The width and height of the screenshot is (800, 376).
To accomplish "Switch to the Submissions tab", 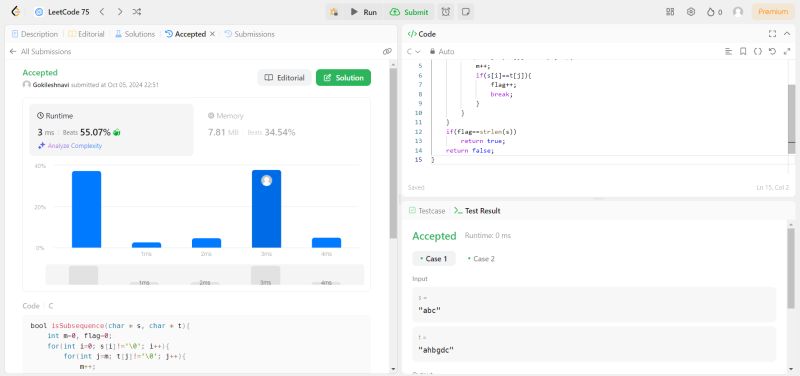I will click(x=249, y=34).
